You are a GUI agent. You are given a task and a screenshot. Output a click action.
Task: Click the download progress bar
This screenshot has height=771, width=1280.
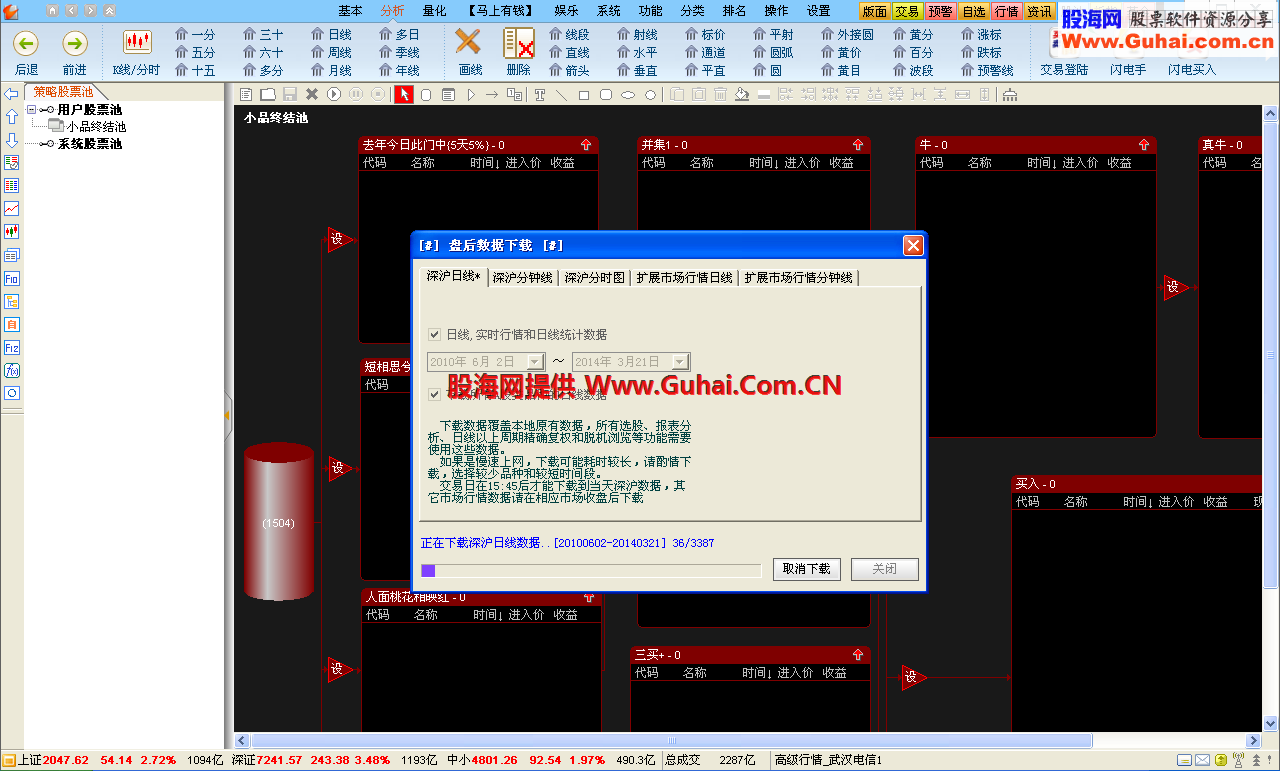(591, 570)
